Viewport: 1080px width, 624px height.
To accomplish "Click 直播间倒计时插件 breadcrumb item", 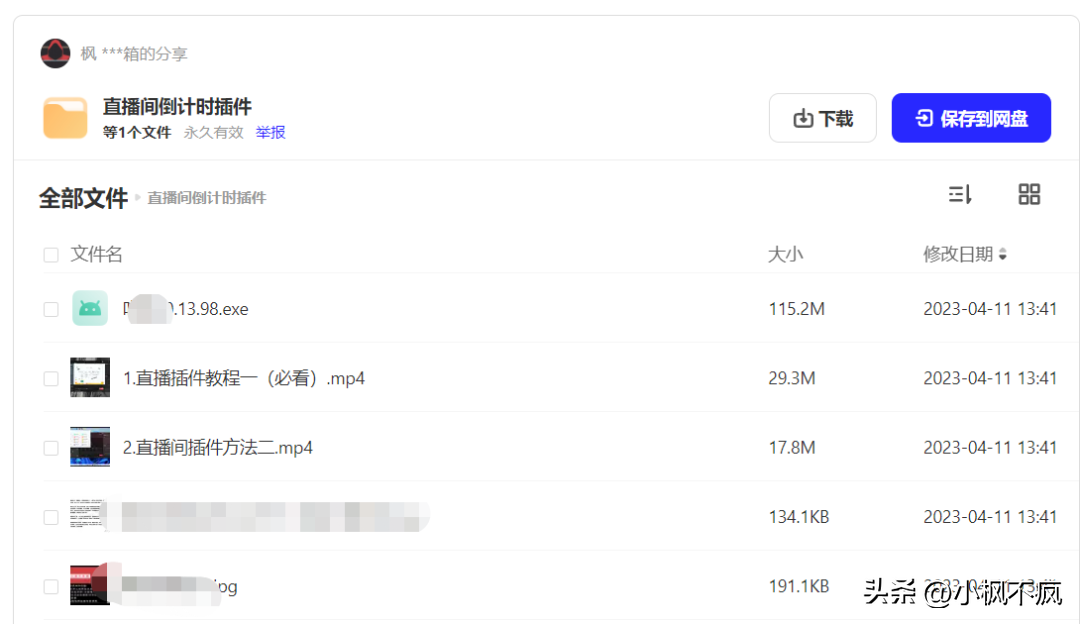I will (x=207, y=198).
